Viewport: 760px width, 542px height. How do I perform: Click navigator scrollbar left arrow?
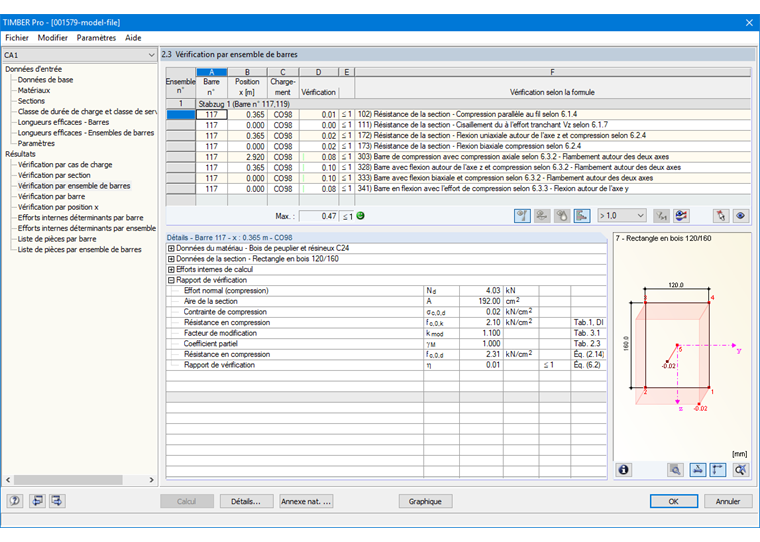point(8,480)
